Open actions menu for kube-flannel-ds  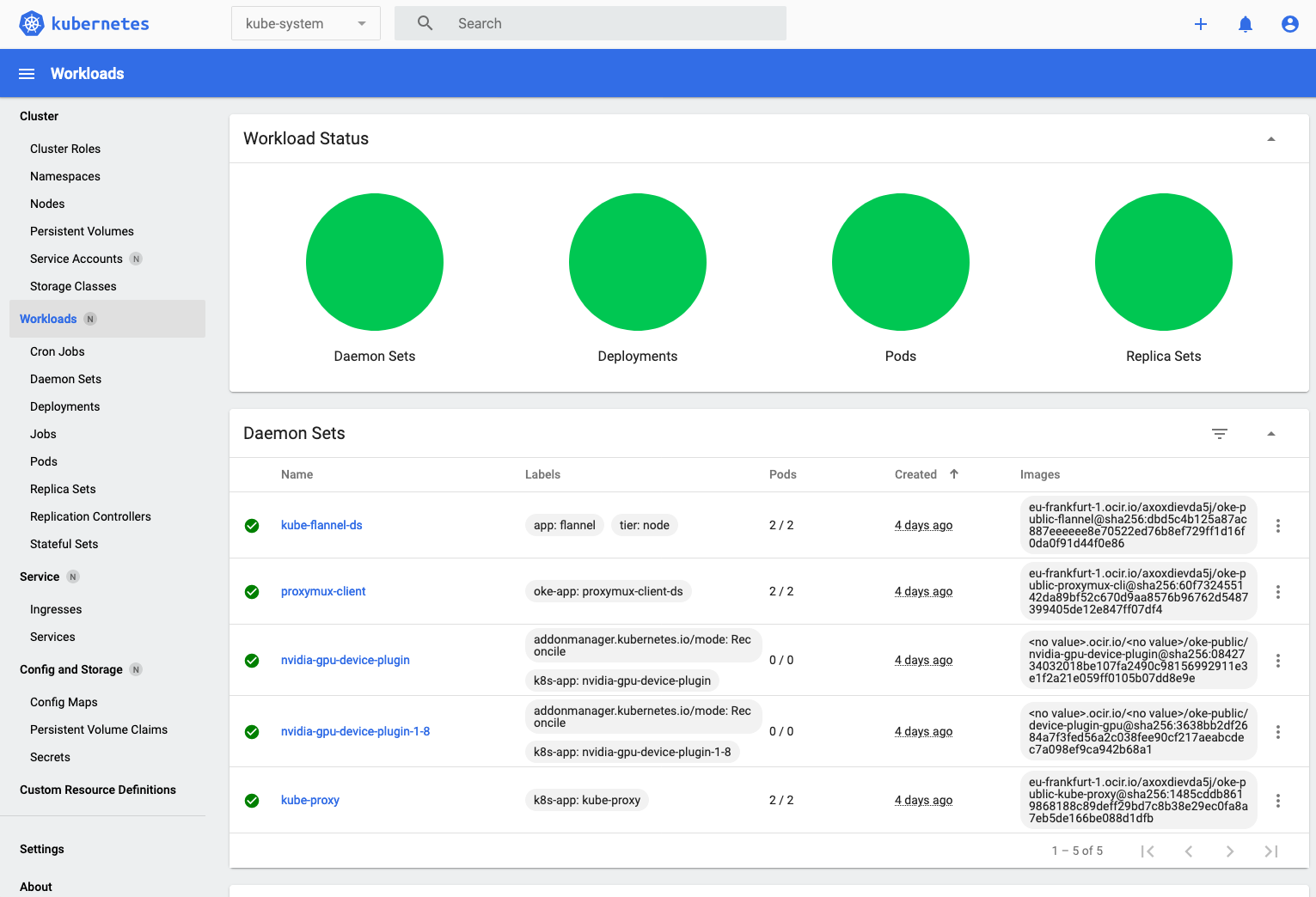pos(1278,525)
